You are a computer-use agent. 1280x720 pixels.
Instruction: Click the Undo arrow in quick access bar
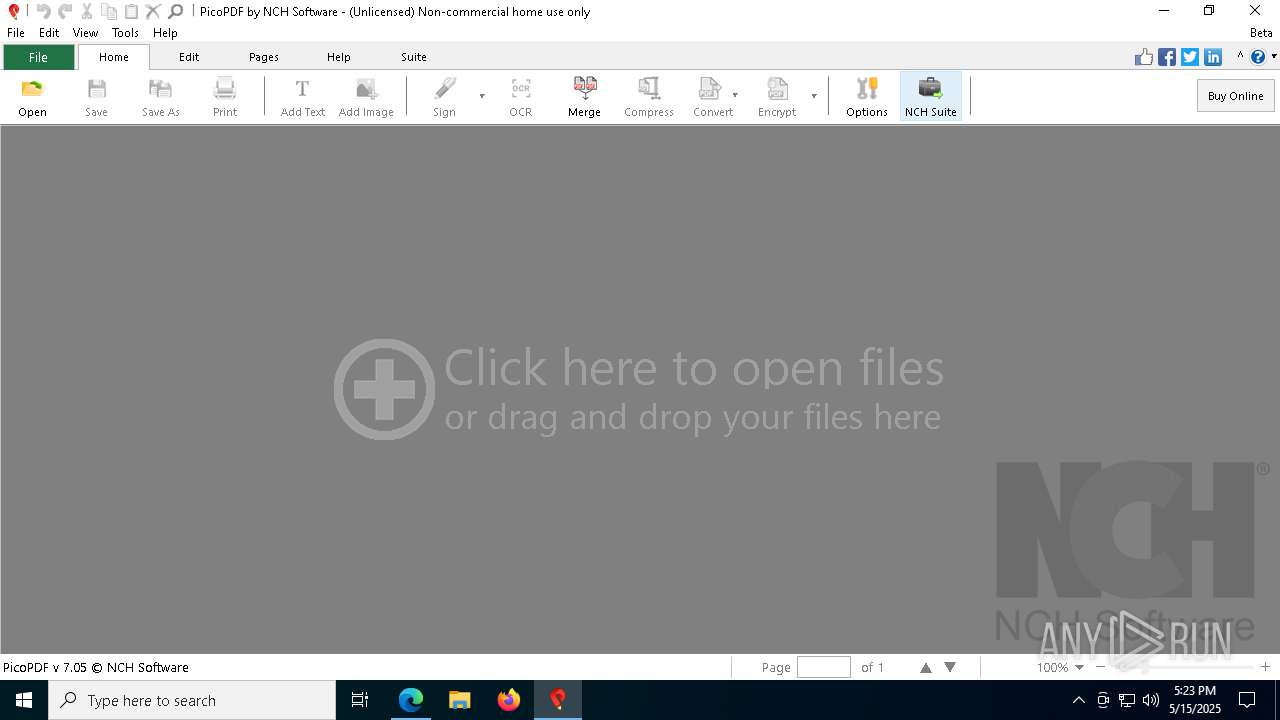(43, 11)
